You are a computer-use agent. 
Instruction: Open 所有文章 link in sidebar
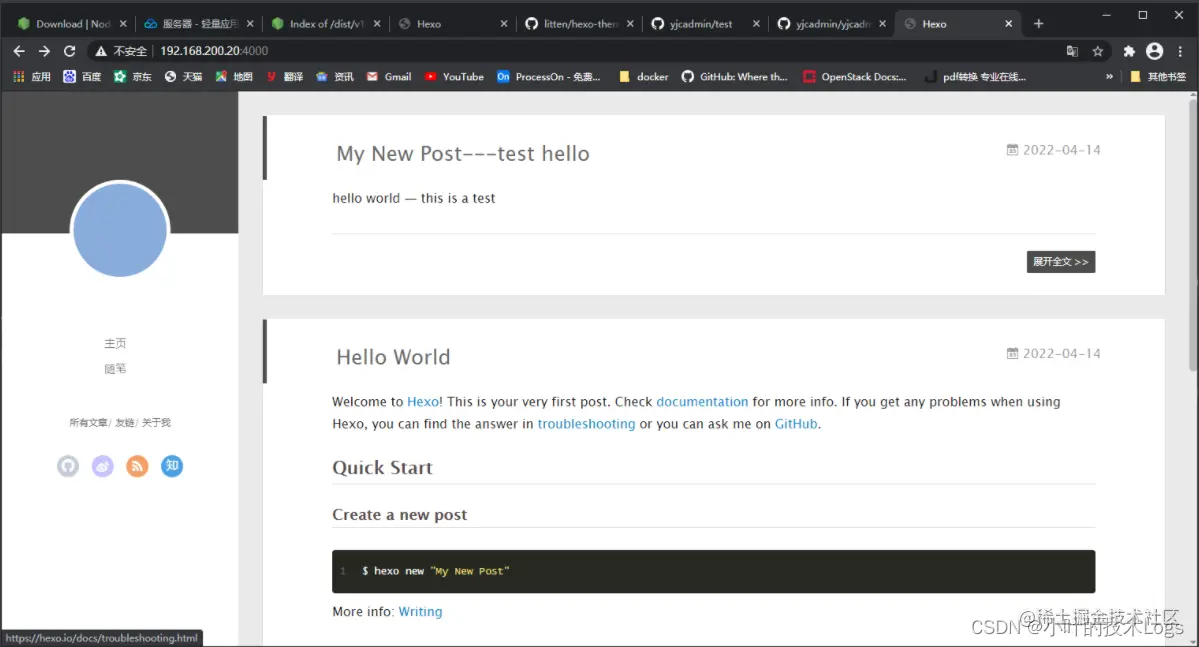(x=88, y=422)
